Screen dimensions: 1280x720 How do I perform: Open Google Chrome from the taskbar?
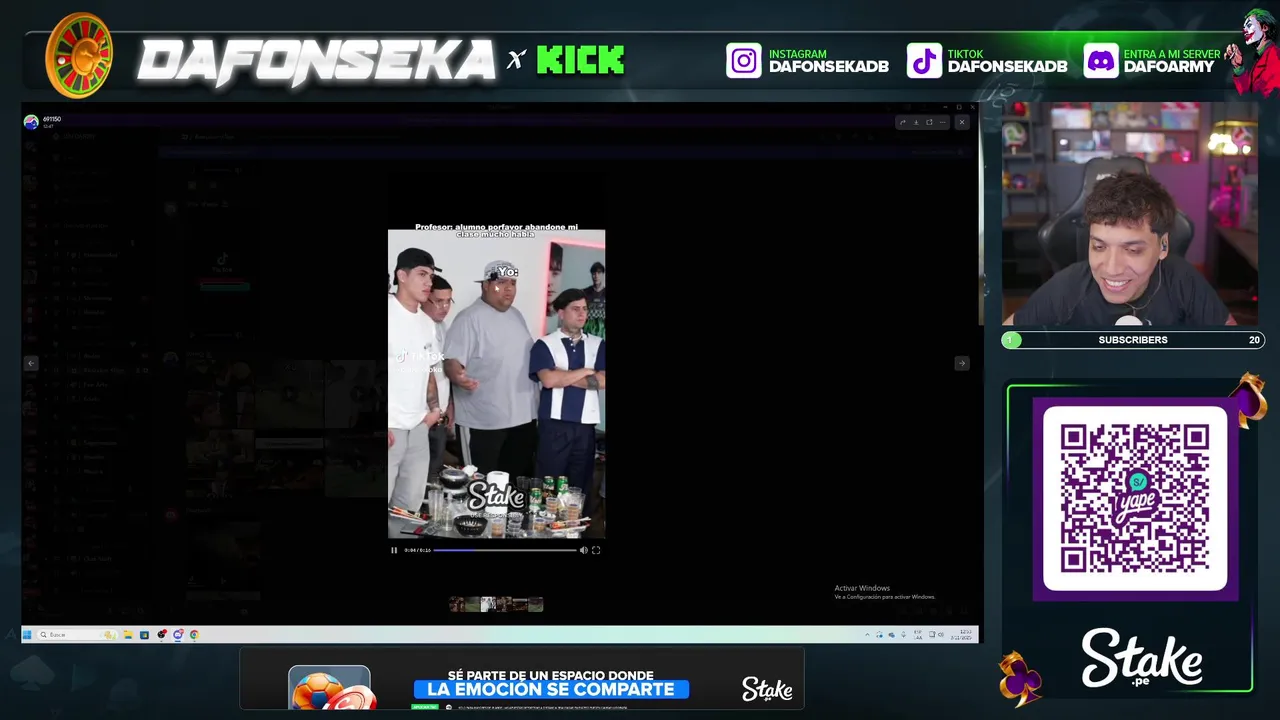194,635
